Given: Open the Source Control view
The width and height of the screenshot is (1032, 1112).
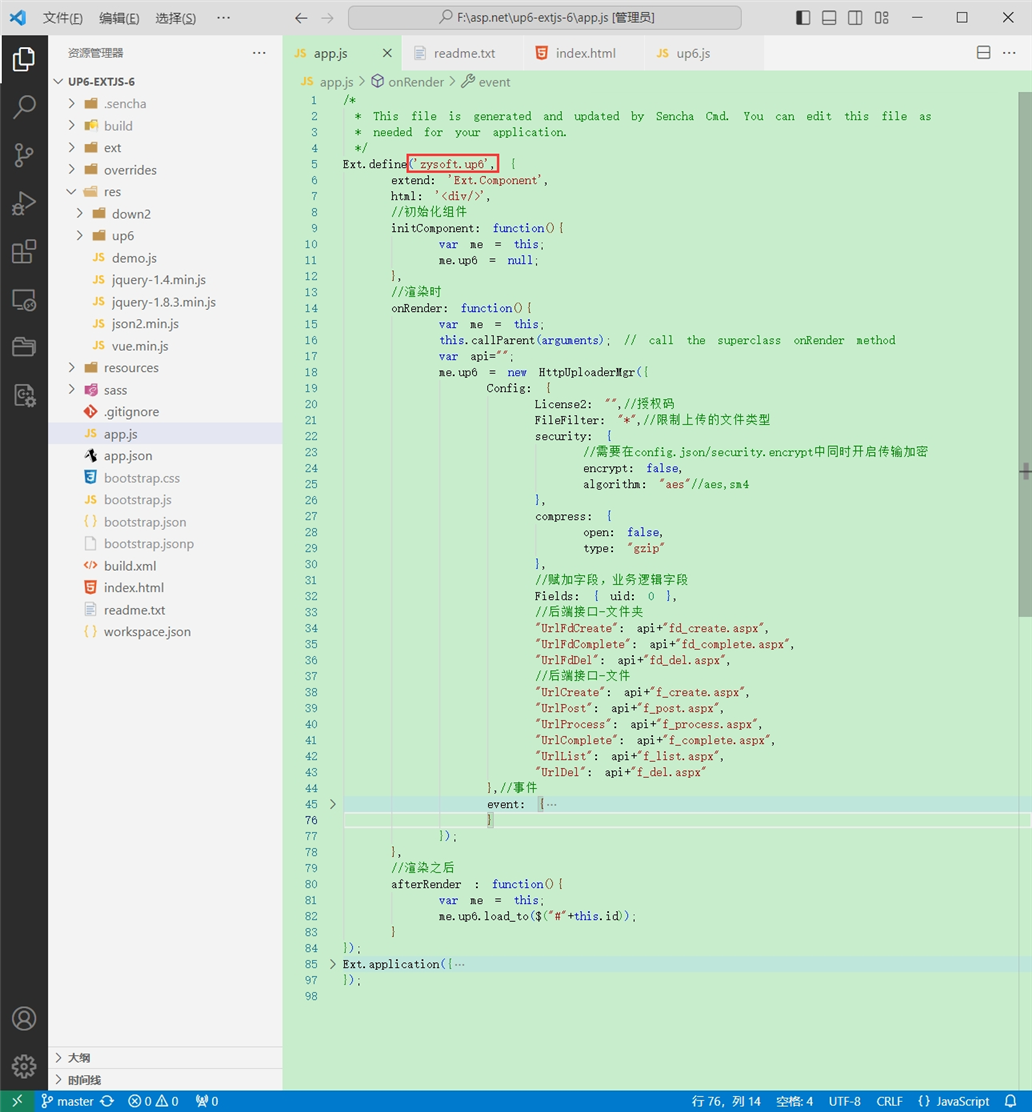Looking at the screenshot, I should tap(24, 155).
